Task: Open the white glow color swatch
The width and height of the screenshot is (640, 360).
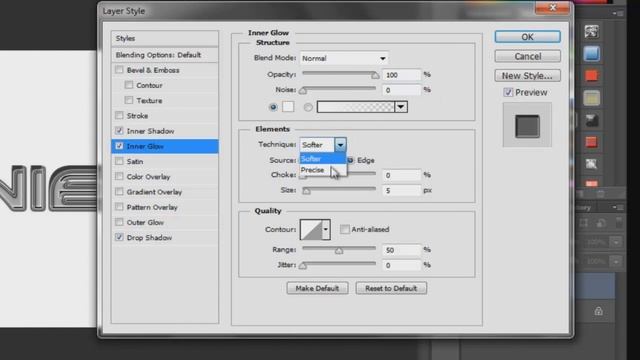Action: (288, 107)
